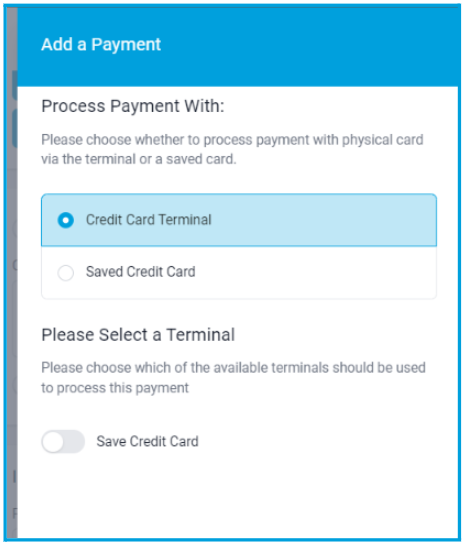The height and width of the screenshot is (544, 467).
Task: Click the Credit Card Terminal label text
Action: pyautogui.click(x=148, y=220)
